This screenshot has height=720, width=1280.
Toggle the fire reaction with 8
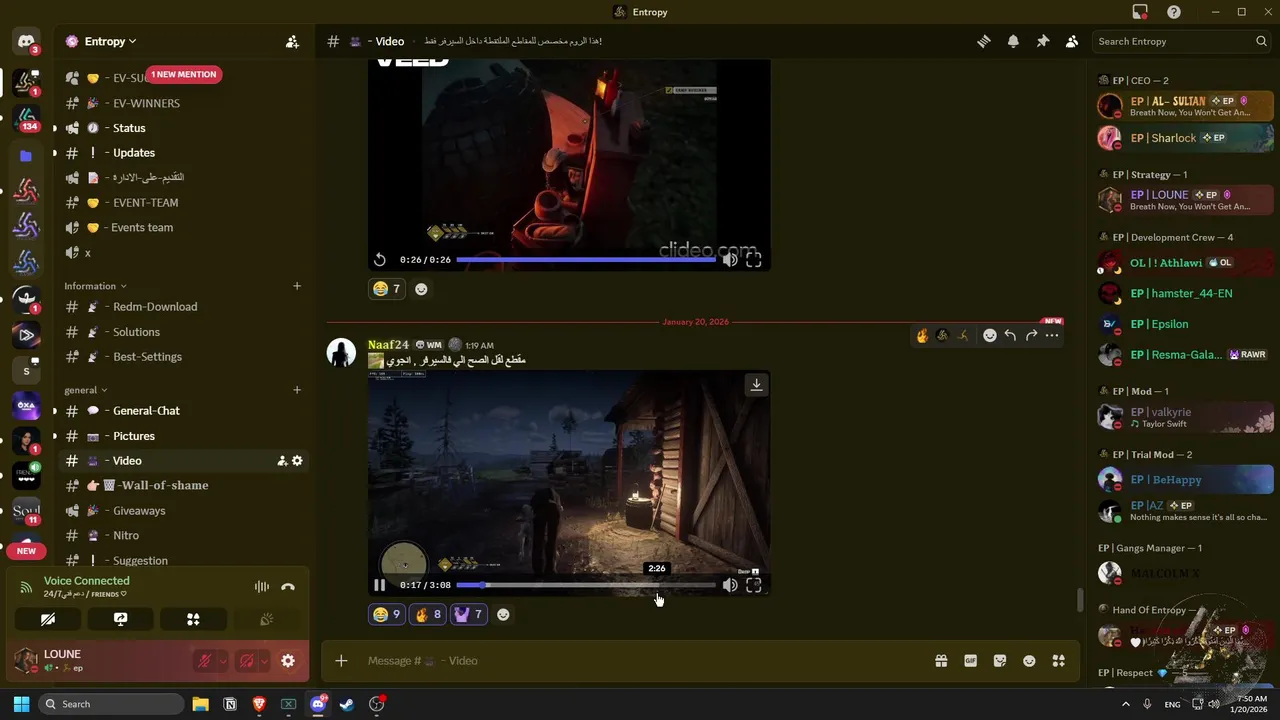(x=428, y=615)
